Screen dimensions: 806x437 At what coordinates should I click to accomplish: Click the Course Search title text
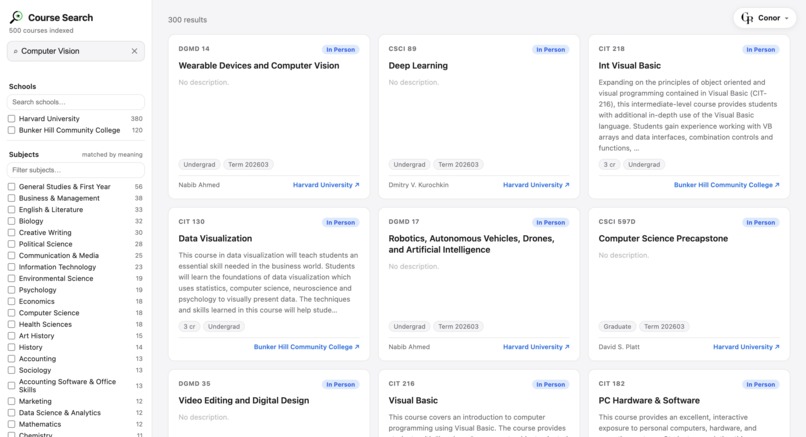point(60,17)
